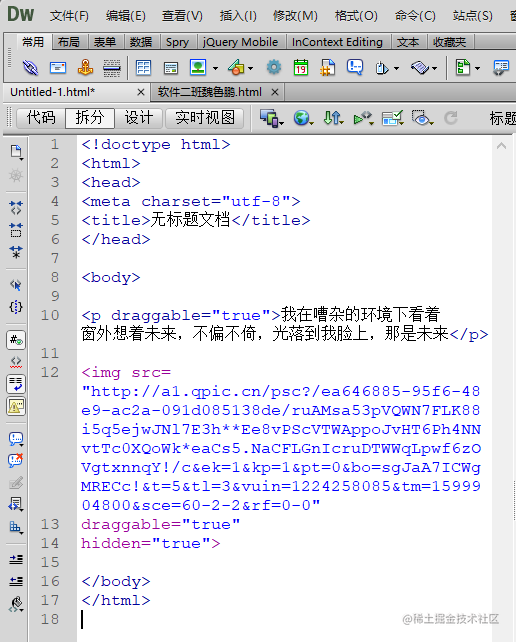The height and width of the screenshot is (642, 516).
Task: Switch to 设计 view
Action: [139, 118]
